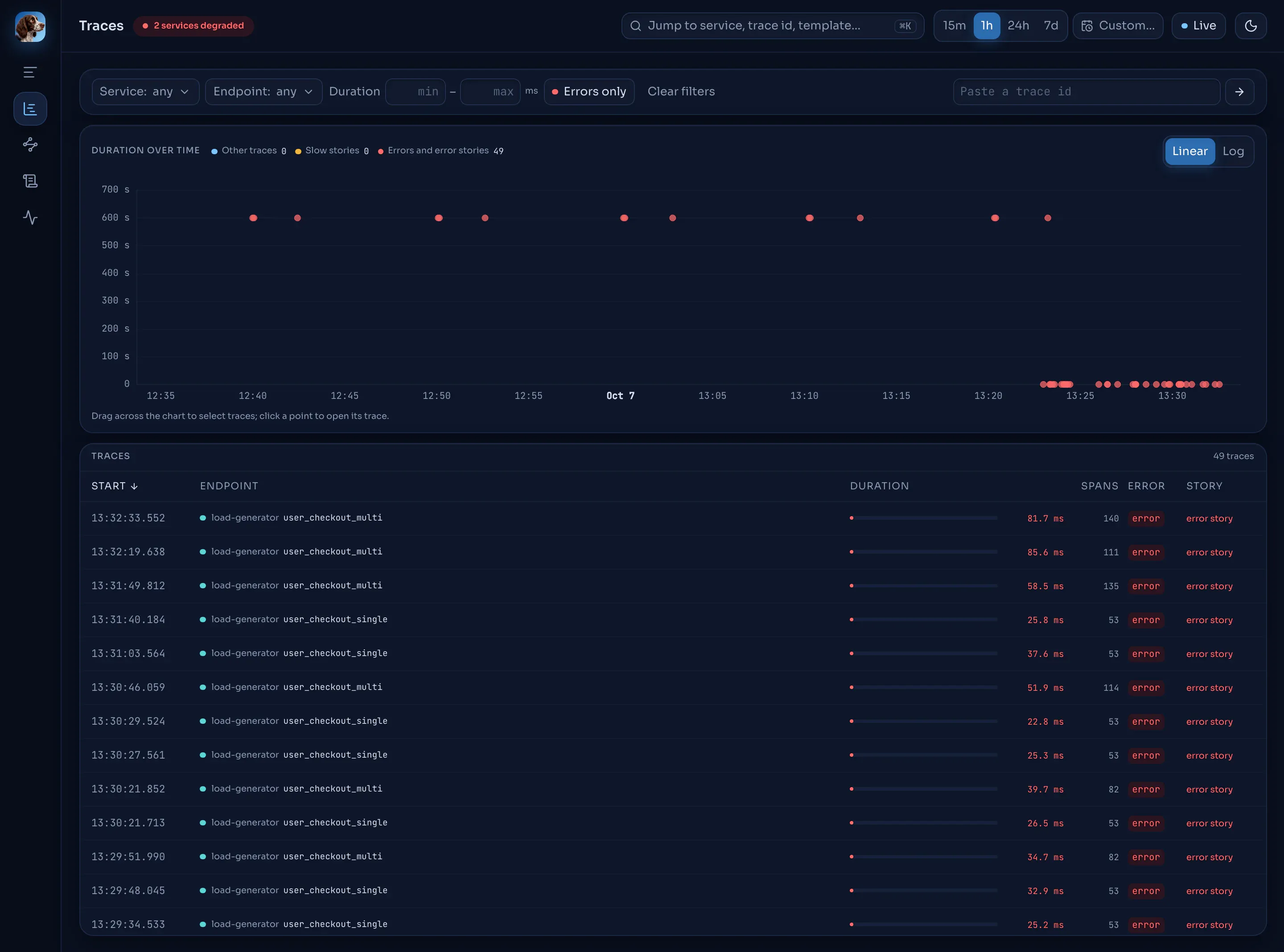Toggle Slow stories legend item
The height and width of the screenshot is (952, 1284).
(x=332, y=151)
